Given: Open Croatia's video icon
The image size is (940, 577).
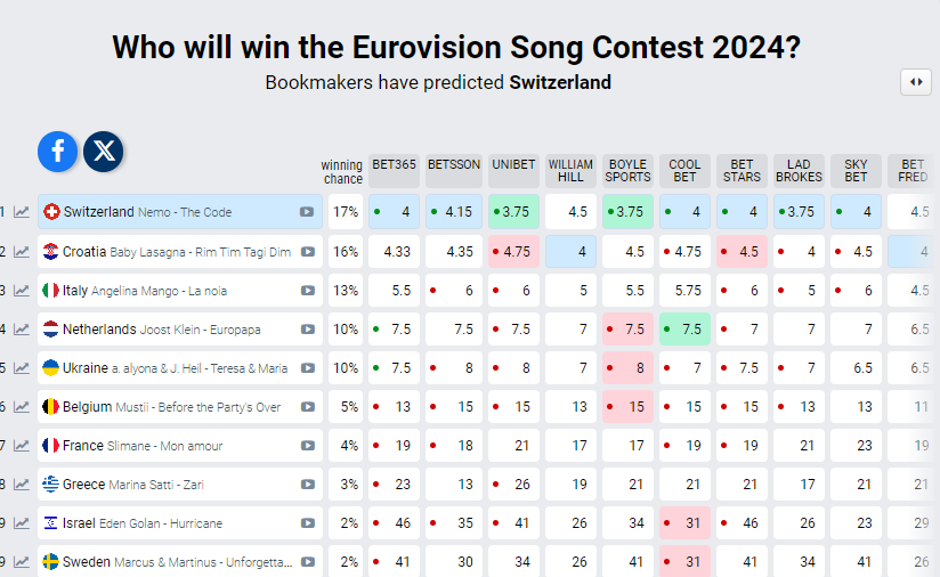Looking at the screenshot, I should 307,252.
